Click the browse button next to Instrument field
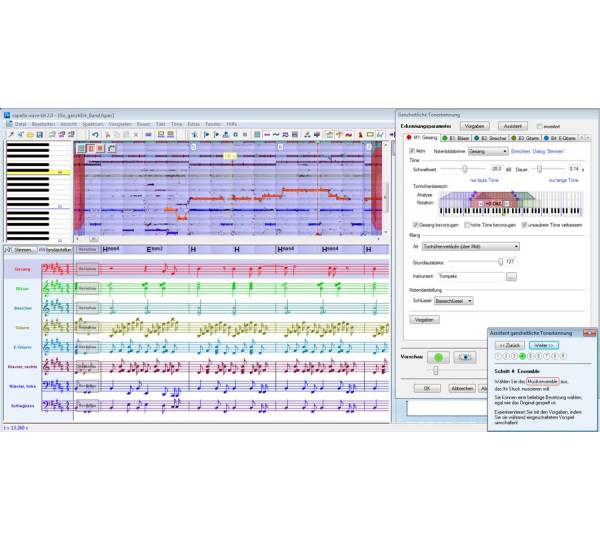The image size is (600, 540). coord(511,276)
